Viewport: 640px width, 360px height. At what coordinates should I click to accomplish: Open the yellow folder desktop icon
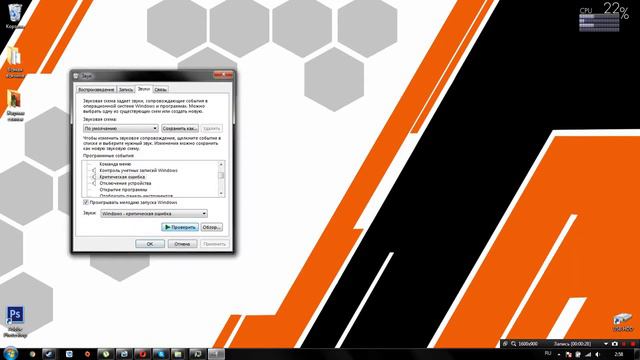(15, 61)
